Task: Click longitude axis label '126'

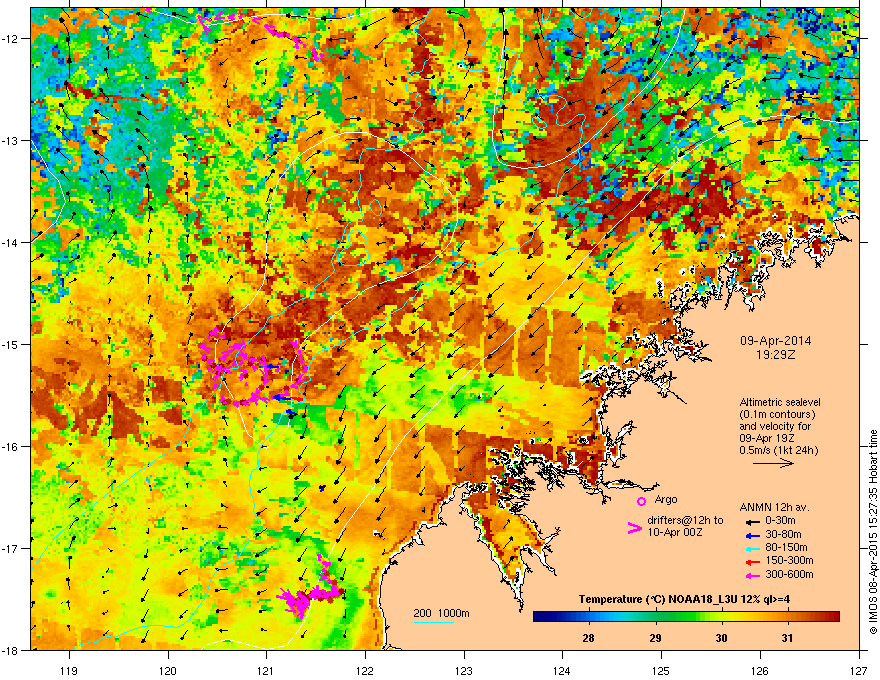Action: [760, 670]
